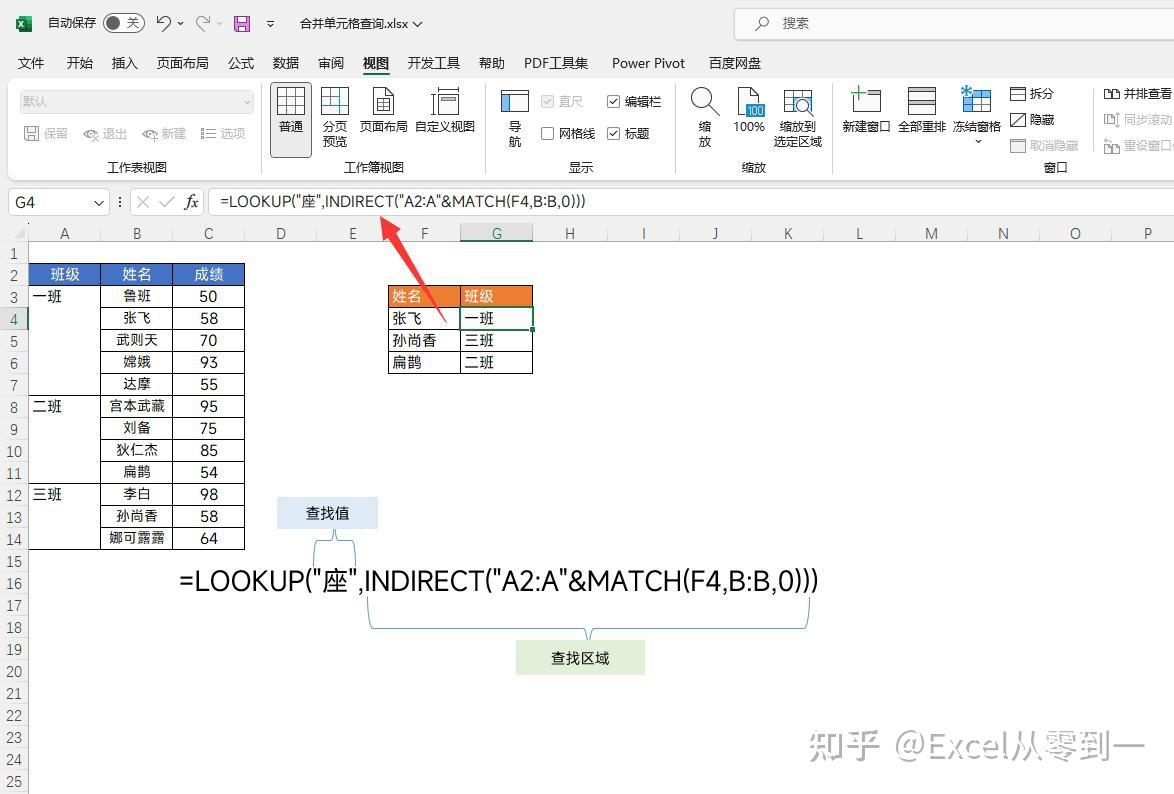Viewport: 1174px width, 794px height.
Task: Switch to the 插入 Insert tab
Action: coord(124,63)
